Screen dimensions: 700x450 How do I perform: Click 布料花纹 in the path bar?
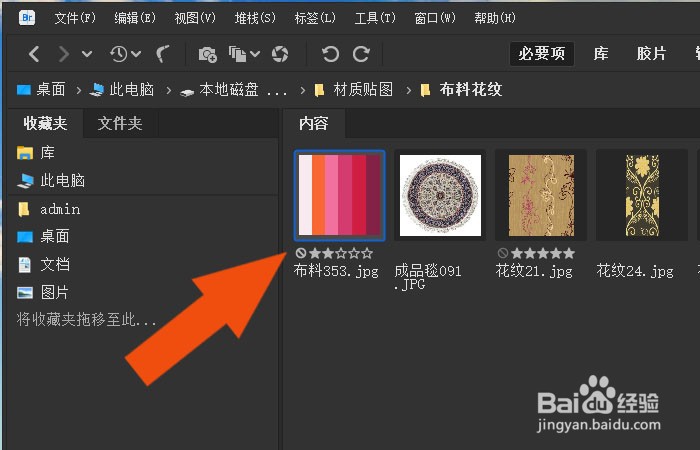point(462,90)
